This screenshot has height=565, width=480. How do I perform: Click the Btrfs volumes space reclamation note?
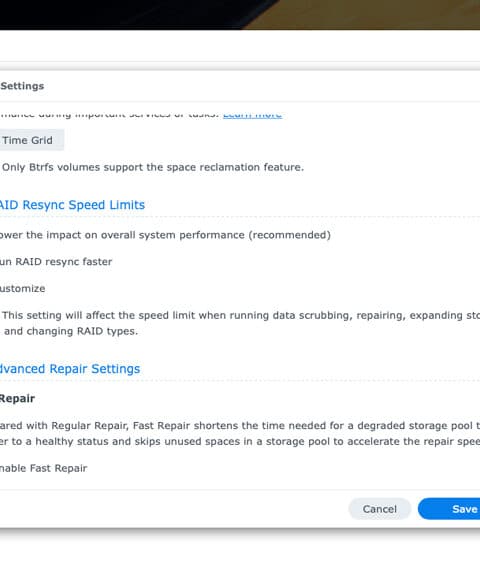click(153, 167)
